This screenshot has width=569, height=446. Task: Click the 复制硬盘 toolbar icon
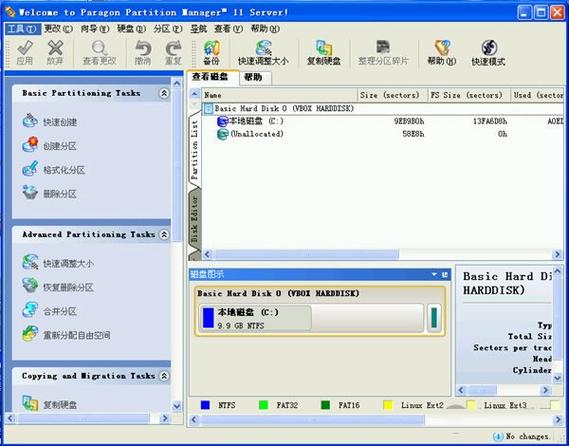[324, 53]
